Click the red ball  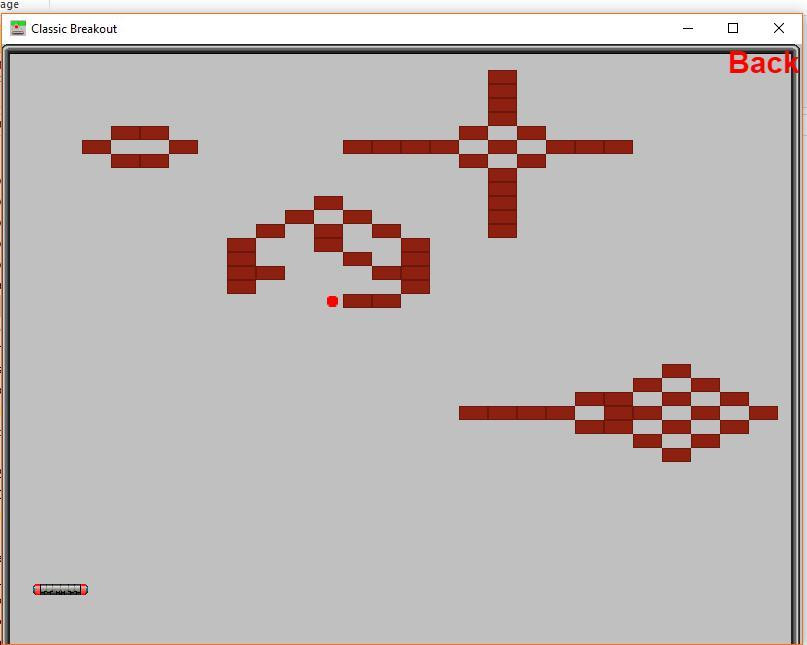point(332,301)
